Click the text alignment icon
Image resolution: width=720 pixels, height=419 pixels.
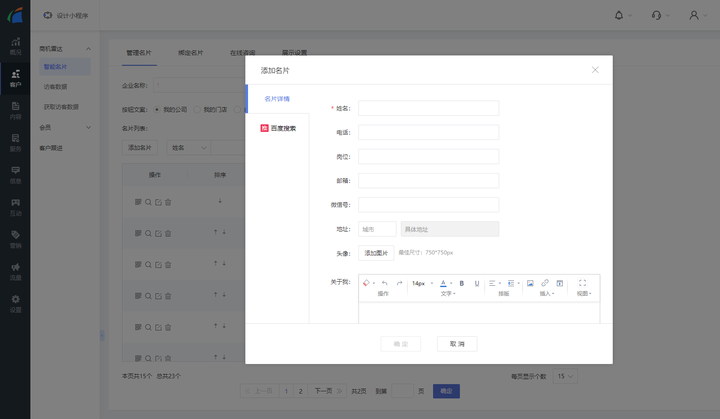coord(492,283)
